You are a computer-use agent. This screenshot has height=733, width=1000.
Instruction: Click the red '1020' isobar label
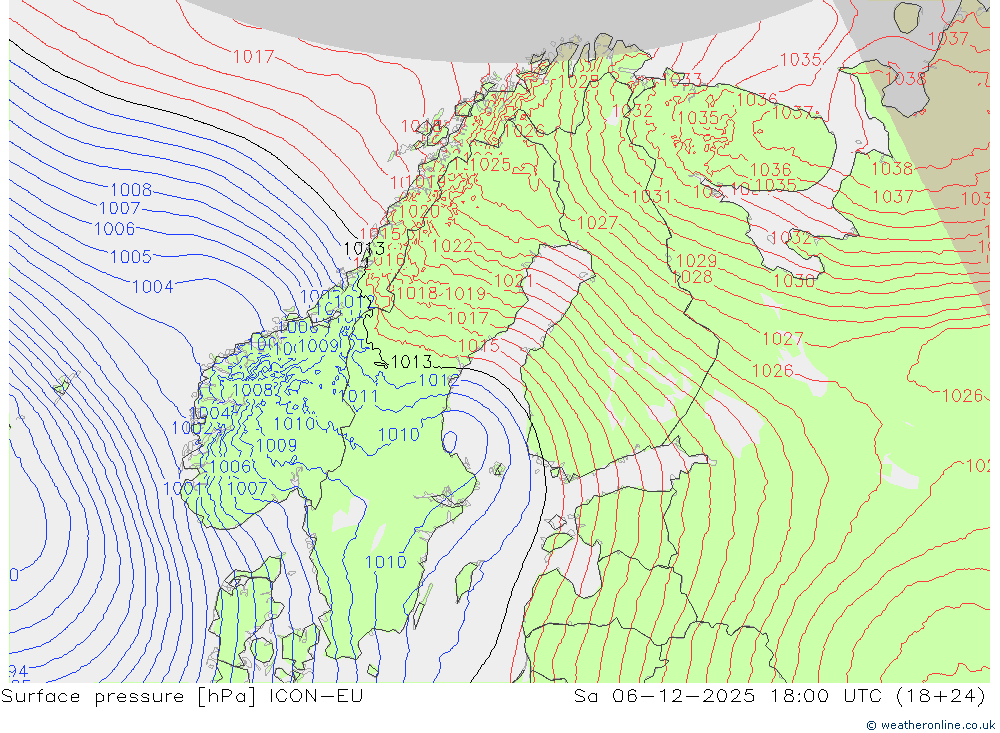[420, 212]
